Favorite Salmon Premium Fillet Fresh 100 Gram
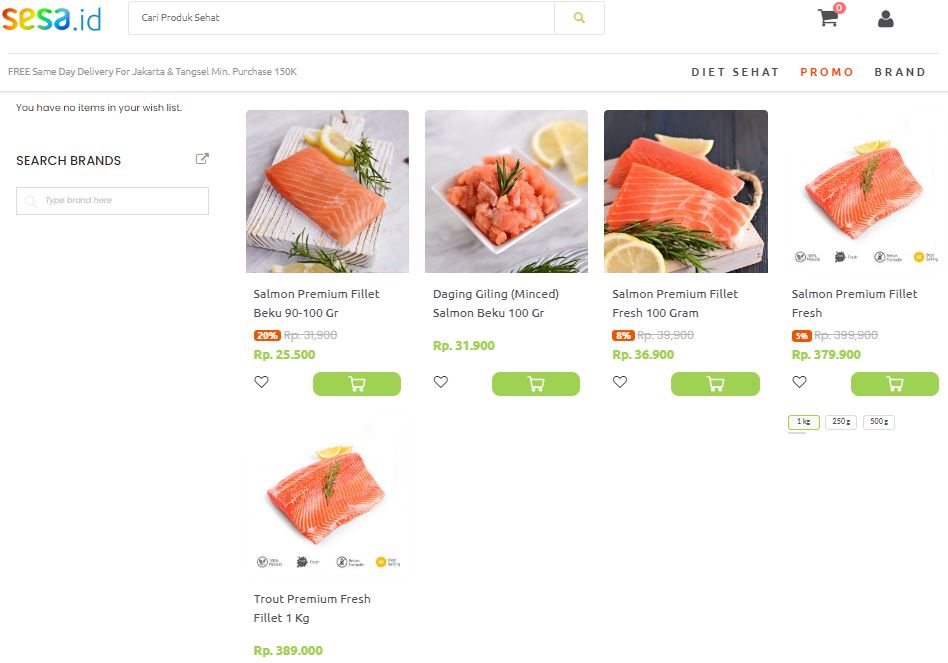Image resolution: width=948 pixels, height=663 pixels. (619, 381)
